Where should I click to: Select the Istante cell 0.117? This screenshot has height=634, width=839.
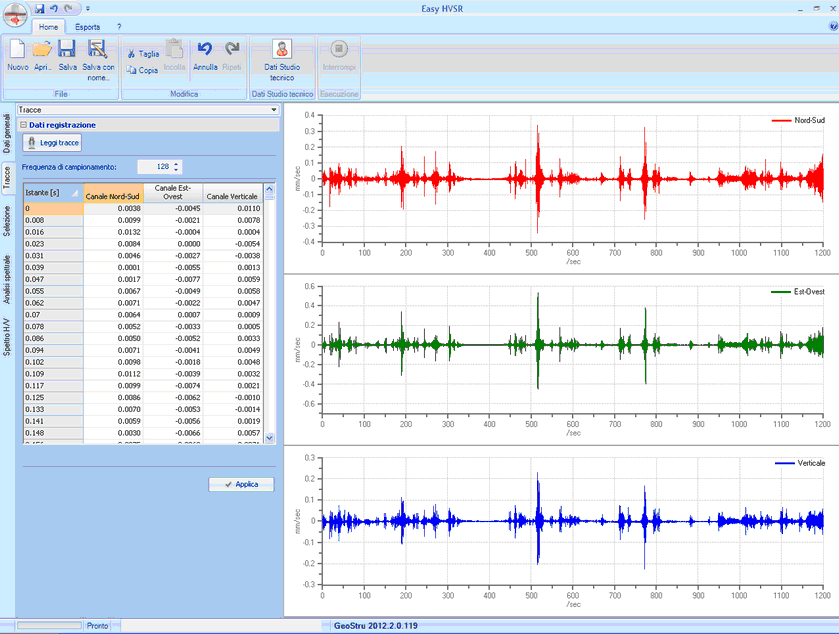coord(54,386)
